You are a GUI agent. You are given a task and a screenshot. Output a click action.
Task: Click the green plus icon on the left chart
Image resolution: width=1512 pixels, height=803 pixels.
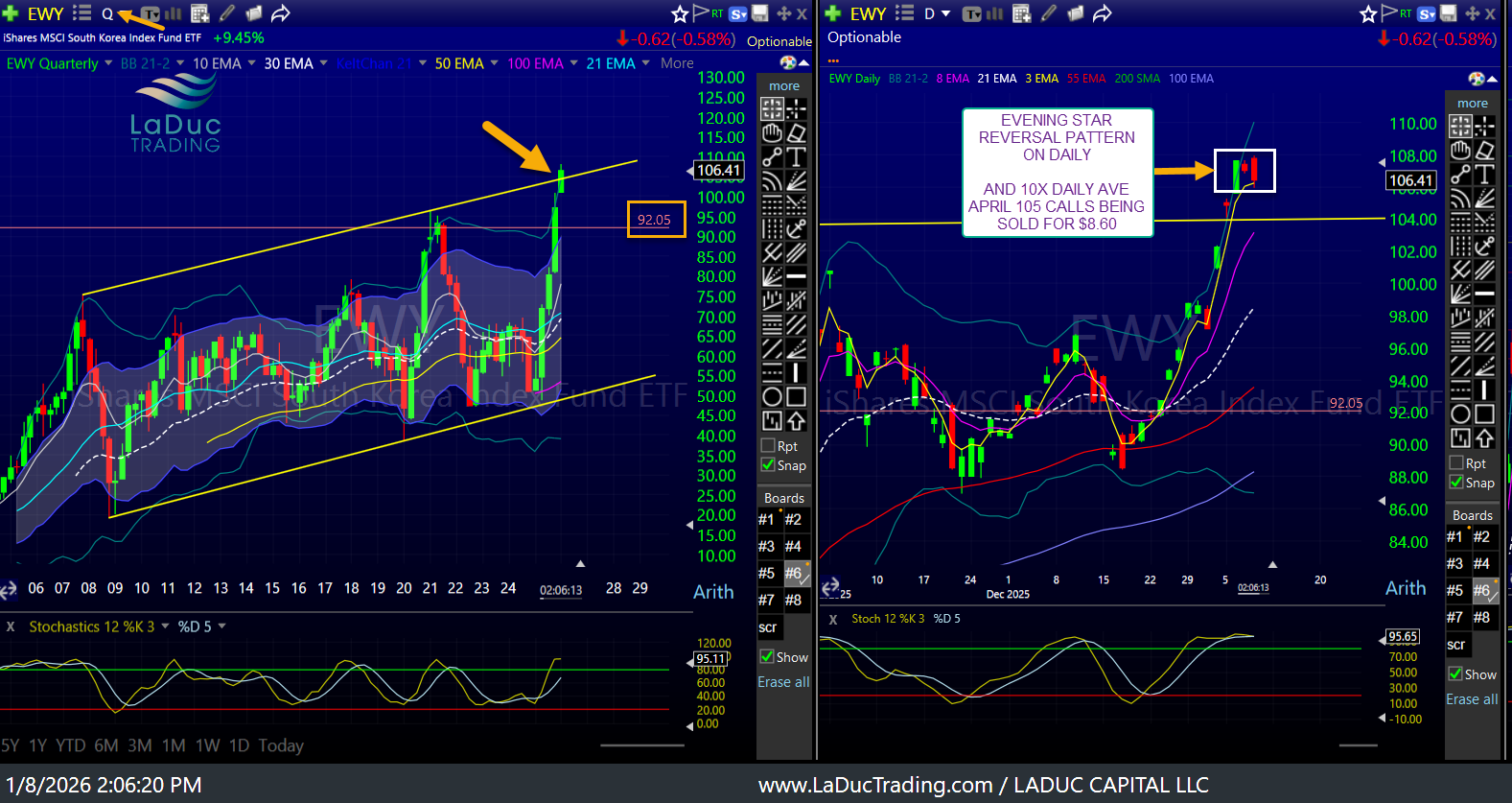coord(10,13)
